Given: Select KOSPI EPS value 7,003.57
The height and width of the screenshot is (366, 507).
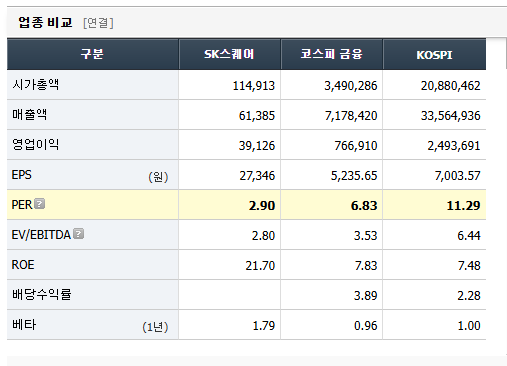Looking at the screenshot, I should click(x=457, y=176).
